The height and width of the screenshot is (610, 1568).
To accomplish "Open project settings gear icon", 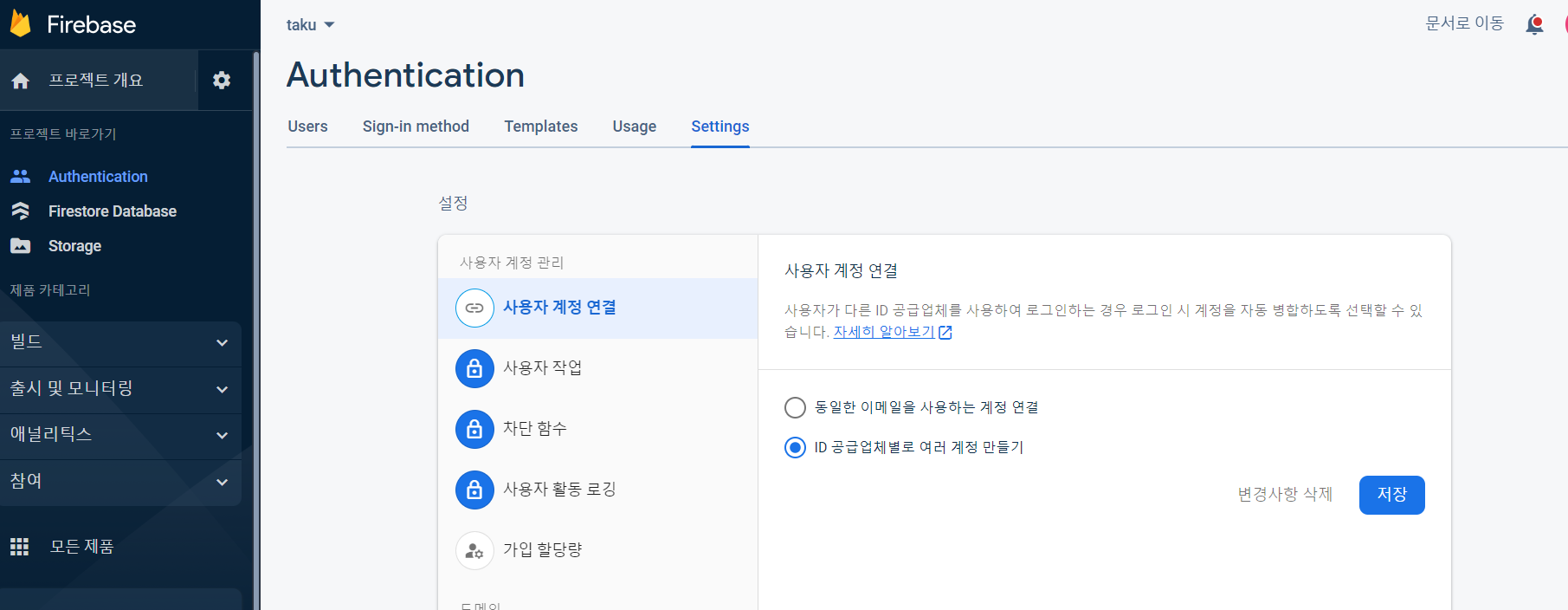I will [x=222, y=81].
